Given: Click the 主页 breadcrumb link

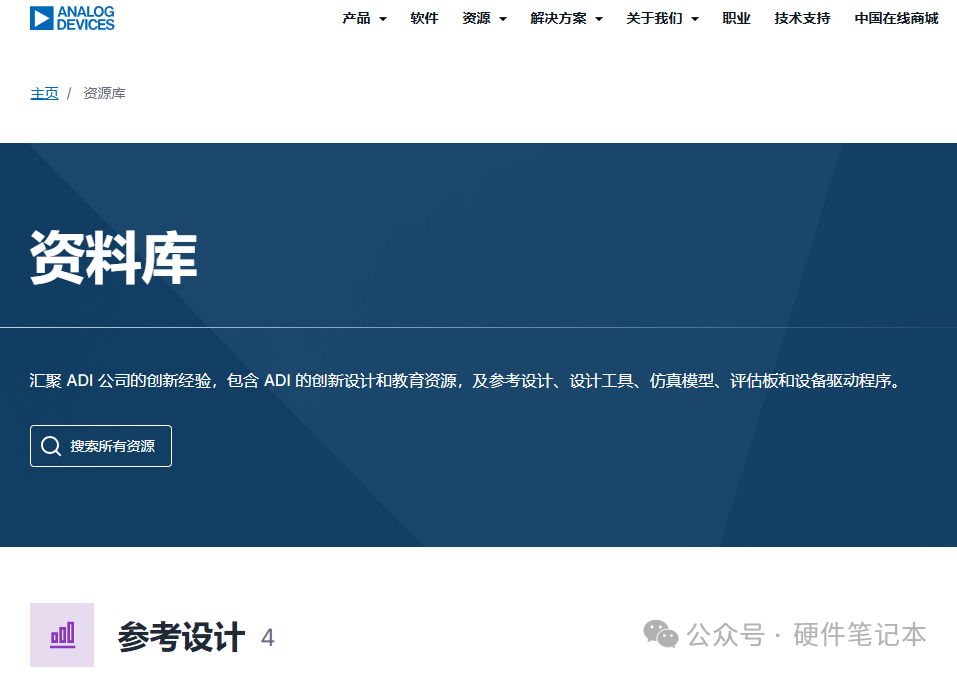Looking at the screenshot, I should coord(44,93).
